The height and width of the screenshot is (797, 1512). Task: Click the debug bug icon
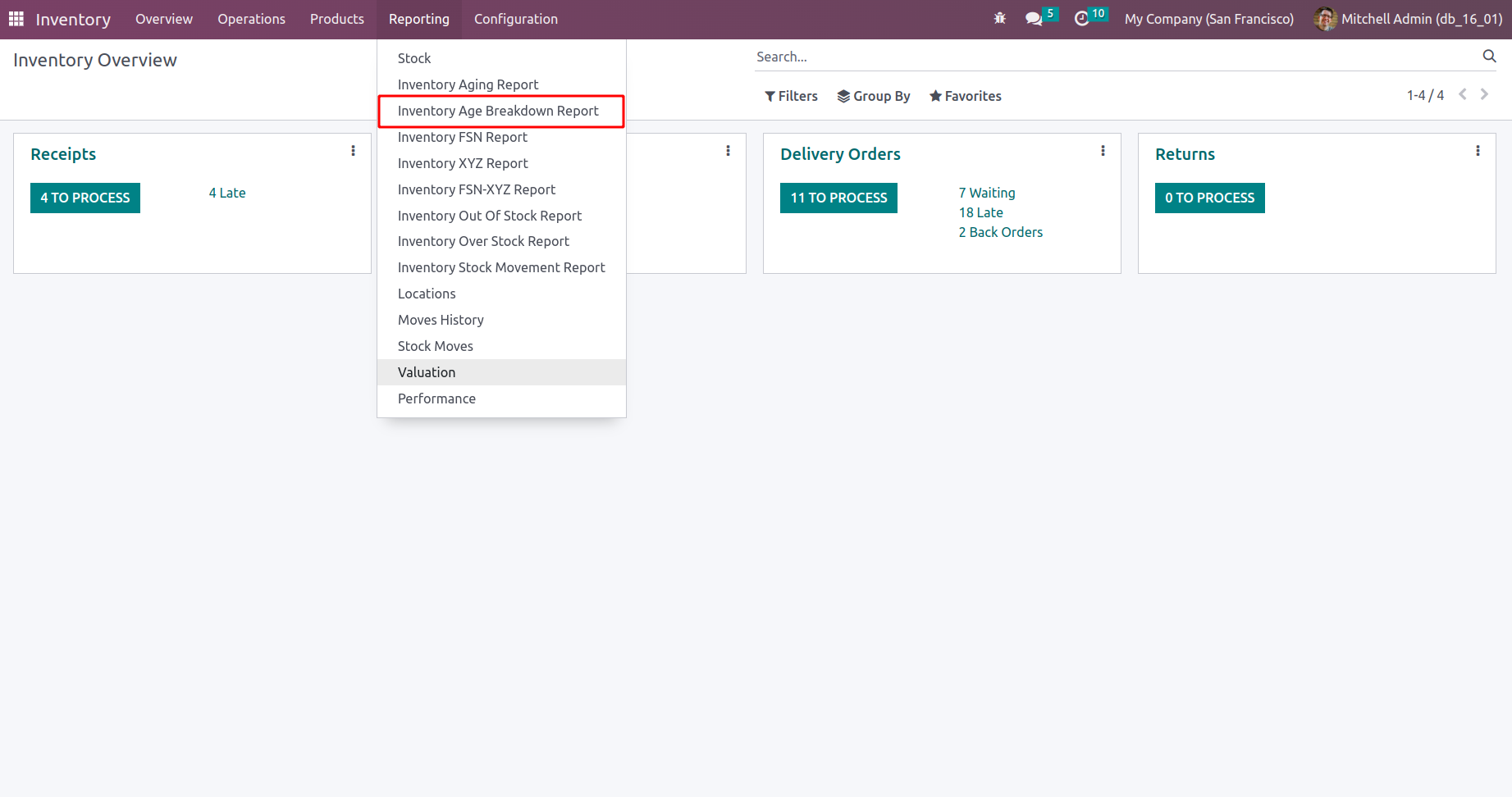(x=999, y=18)
